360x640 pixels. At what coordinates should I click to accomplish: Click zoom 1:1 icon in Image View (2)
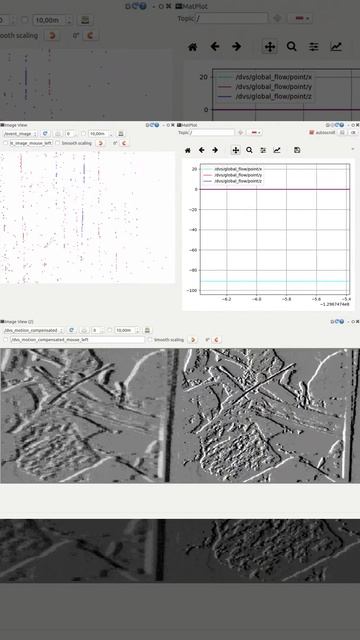point(84,330)
